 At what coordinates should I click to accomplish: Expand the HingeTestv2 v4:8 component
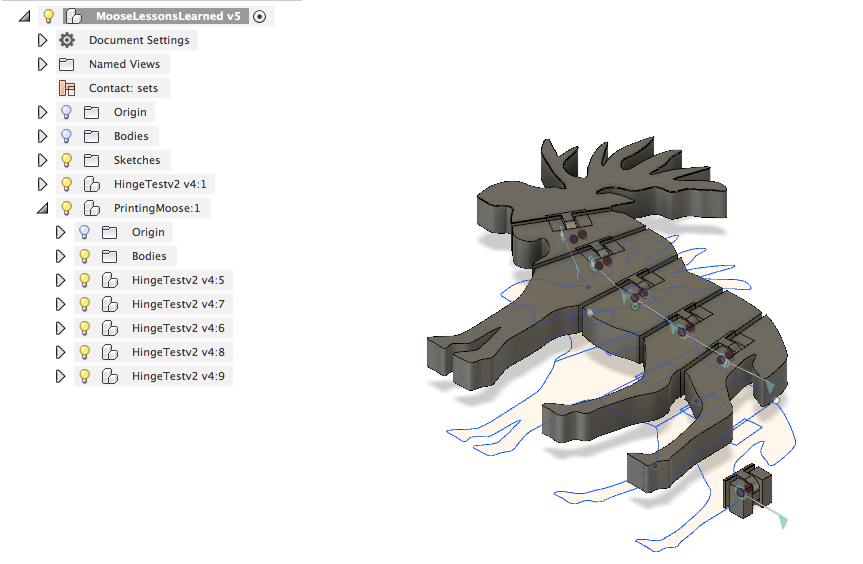(x=61, y=352)
